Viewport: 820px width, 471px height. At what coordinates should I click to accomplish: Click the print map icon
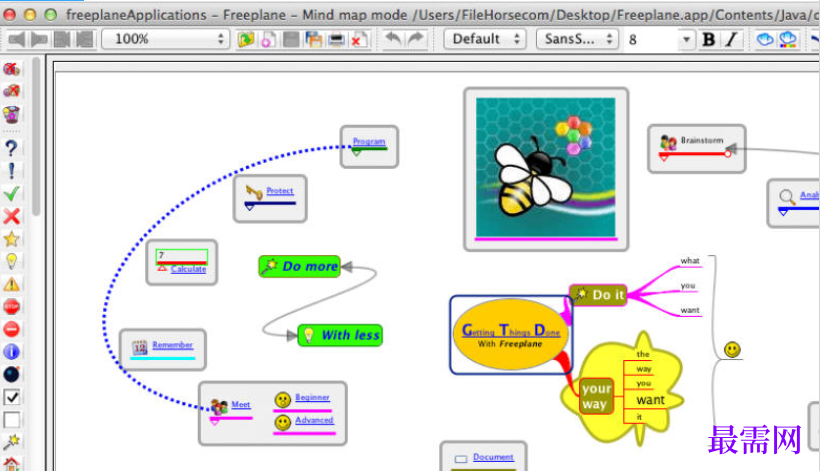(336, 39)
